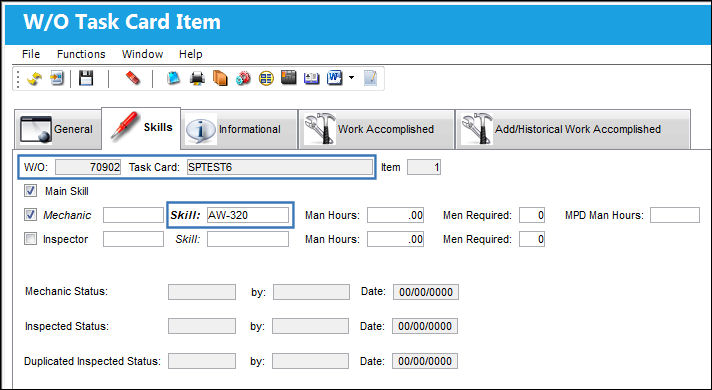The width and height of the screenshot is (712, 390).
Task: Click the Mechanic Status field
Action: [202, 292]
